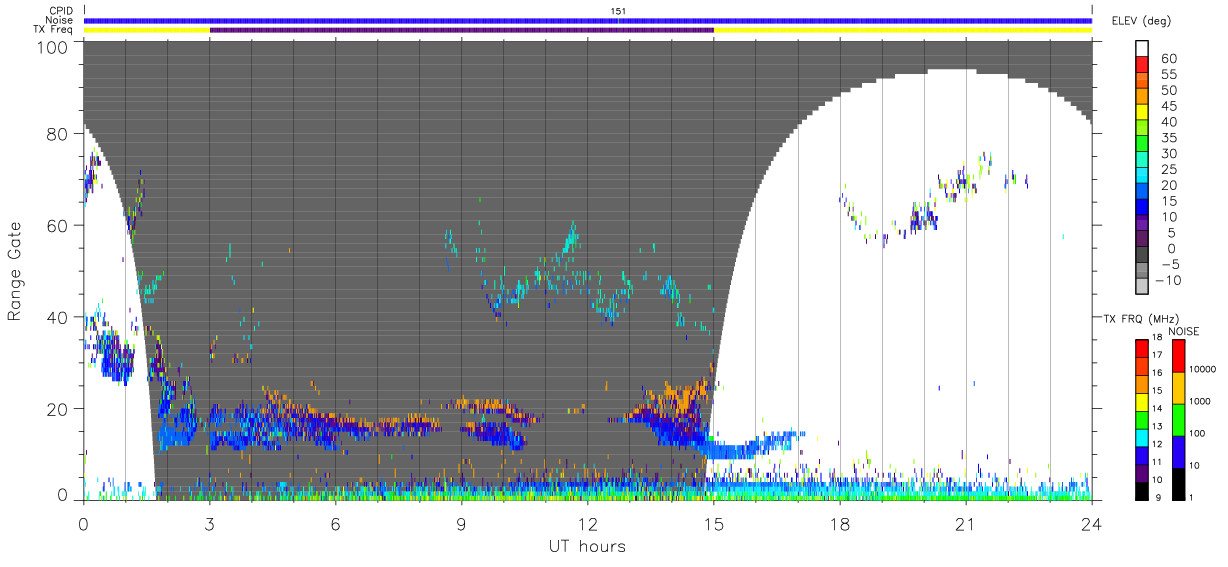
Task: Click the "24" tick on the UT hours axis
Action: pyautogui.click(x=1092, y=523)
